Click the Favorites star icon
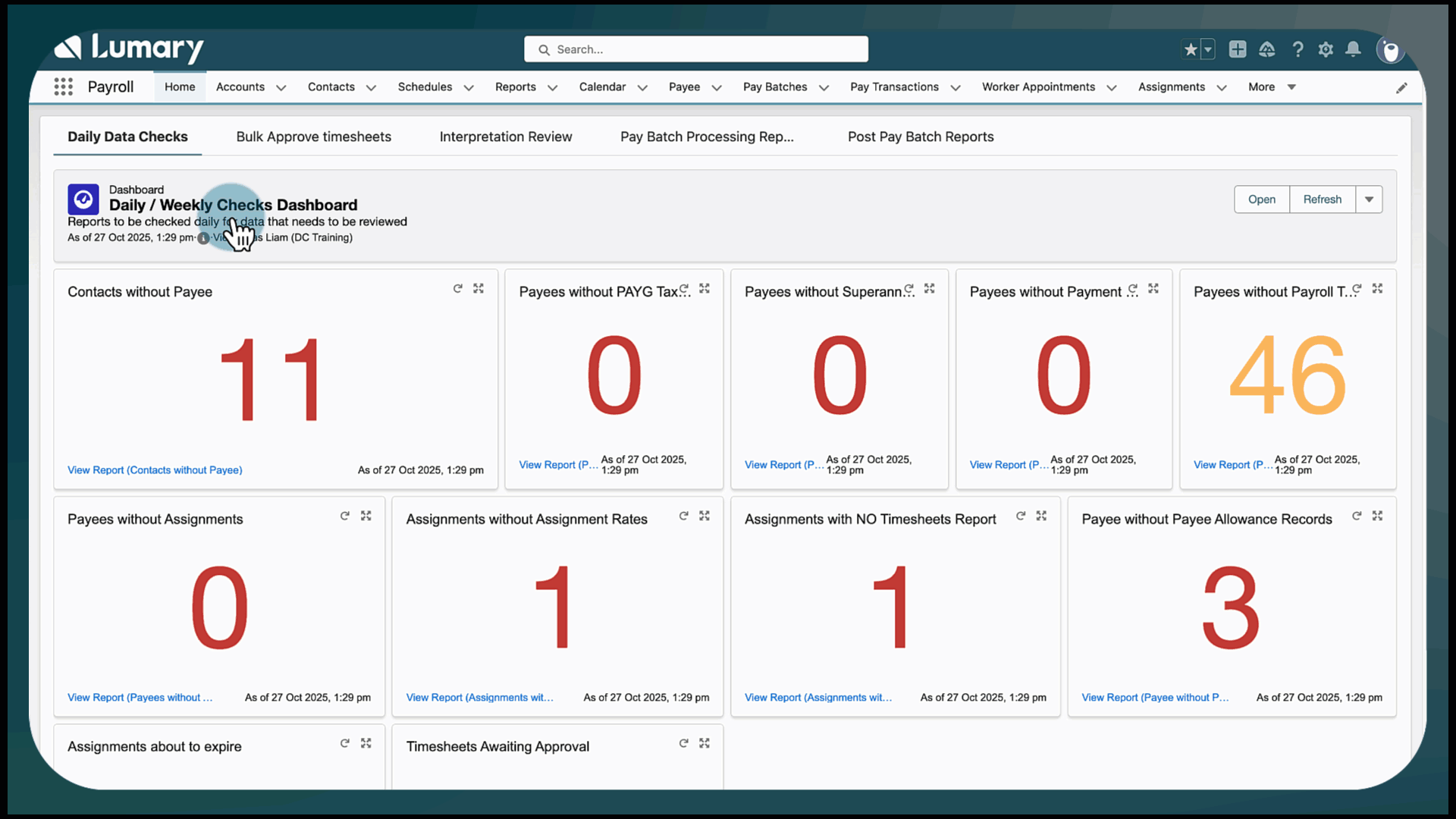1456x819 pixels. click(x=1191, y=49)
